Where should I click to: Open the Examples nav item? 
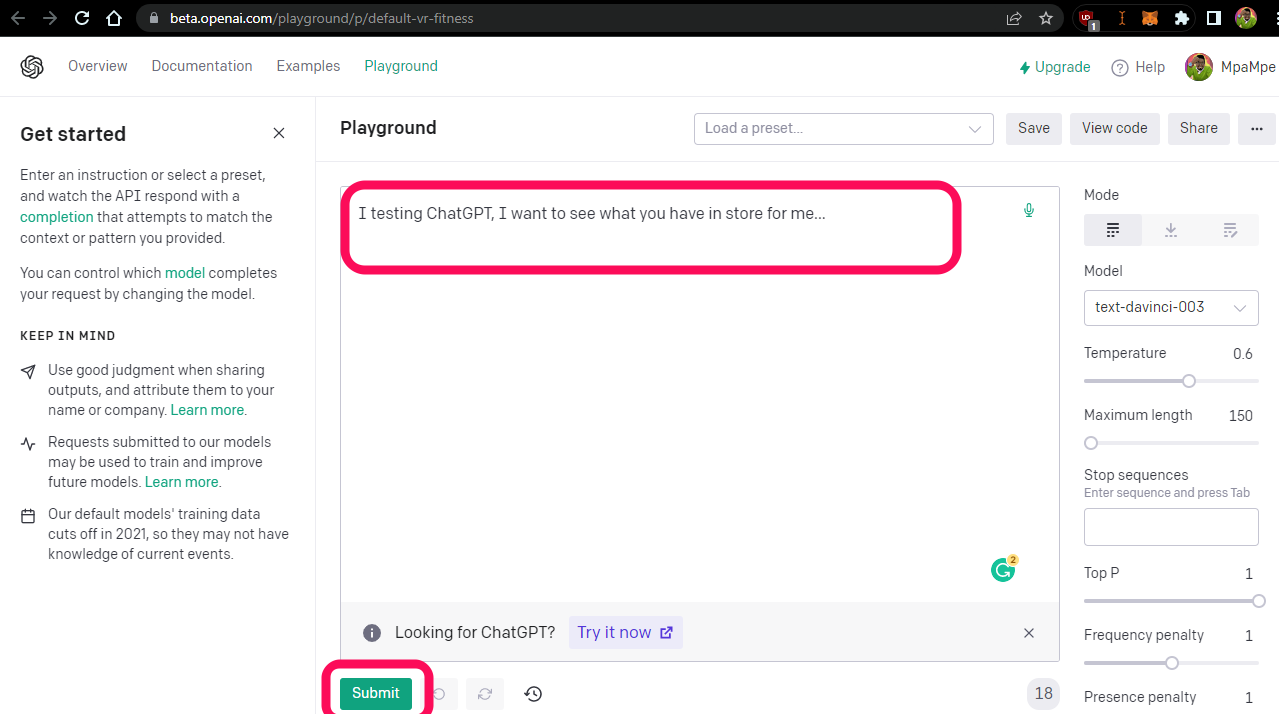click(308, 66)
